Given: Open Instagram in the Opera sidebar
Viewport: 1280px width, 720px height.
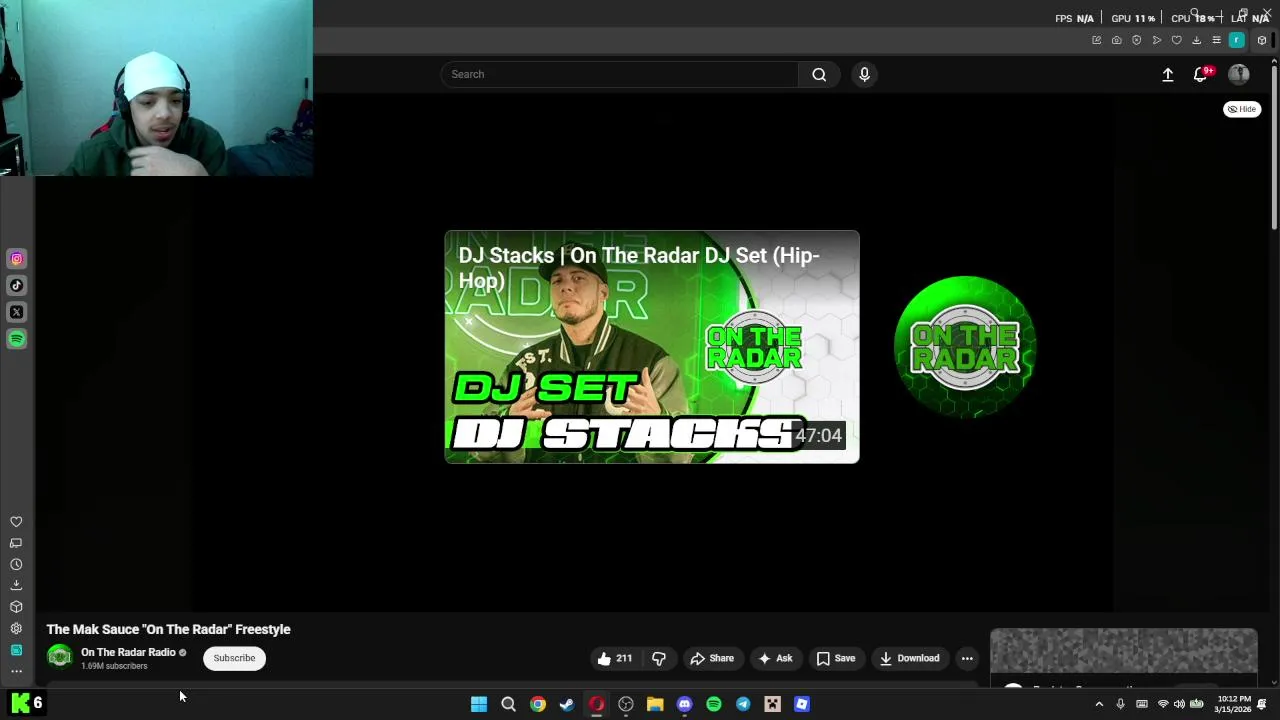Looking at the screenshot, I should tap(16, 259).
